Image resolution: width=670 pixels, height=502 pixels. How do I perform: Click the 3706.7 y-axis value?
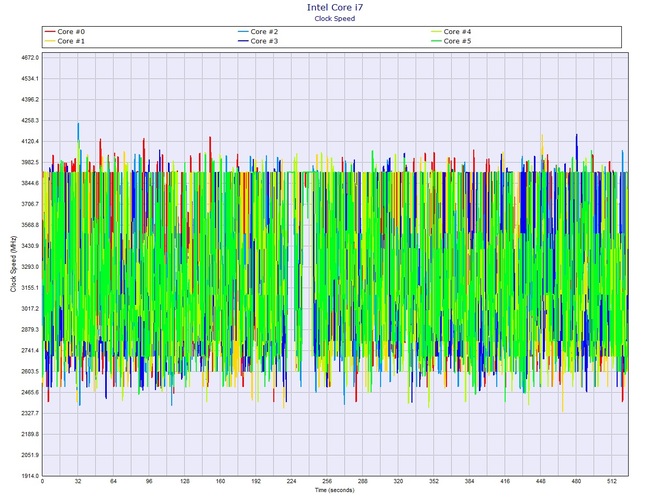pos(30,204)
